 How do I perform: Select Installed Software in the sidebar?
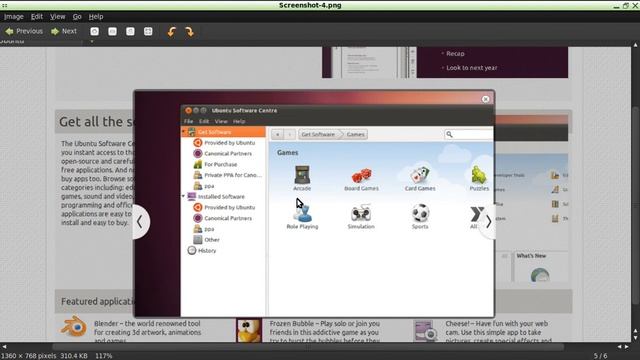(x=216, y=196)
